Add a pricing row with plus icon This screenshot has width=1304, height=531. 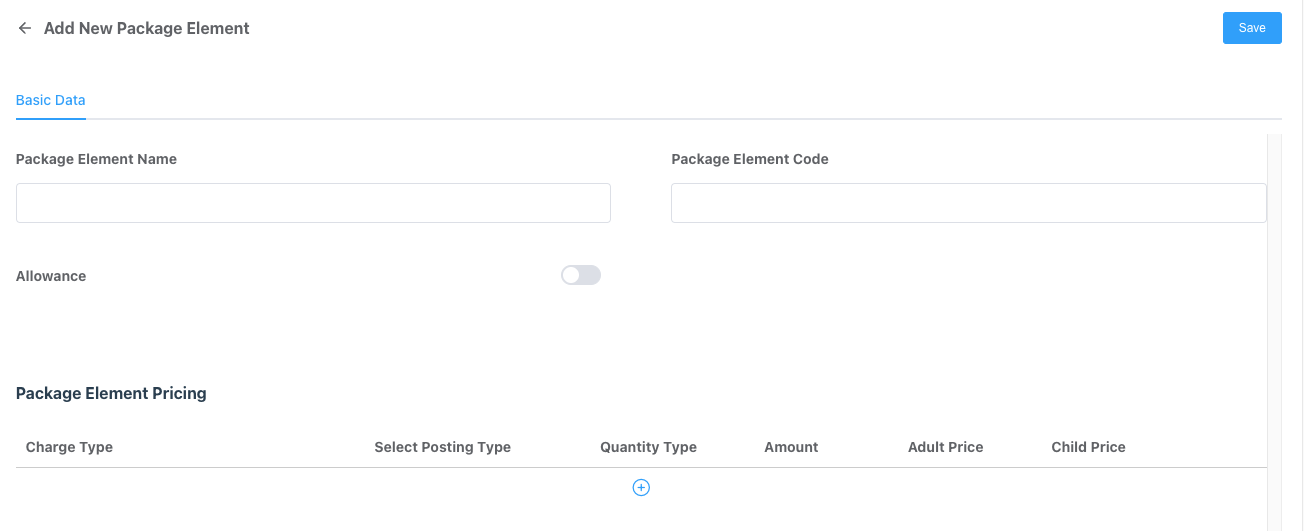point(641,487)
